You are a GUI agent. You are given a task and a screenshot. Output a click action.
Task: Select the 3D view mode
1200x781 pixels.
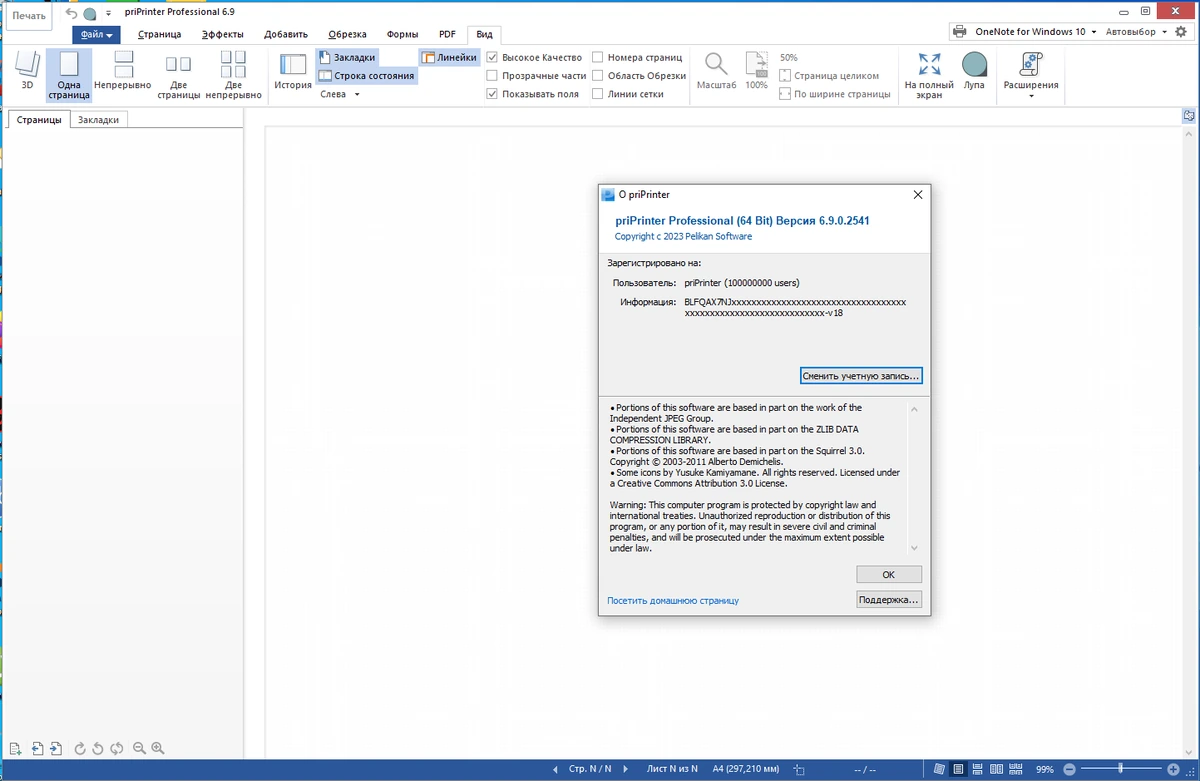27,72
